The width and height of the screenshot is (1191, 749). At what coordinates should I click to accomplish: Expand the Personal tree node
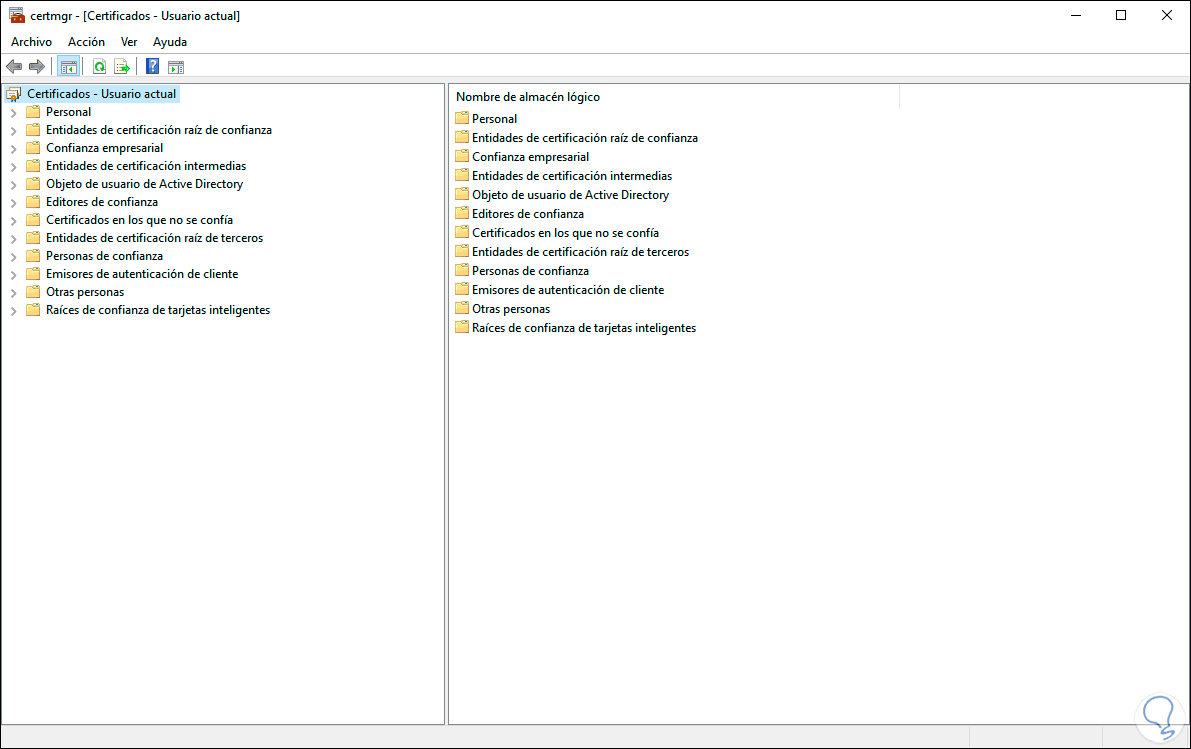(x=14, y=112)
